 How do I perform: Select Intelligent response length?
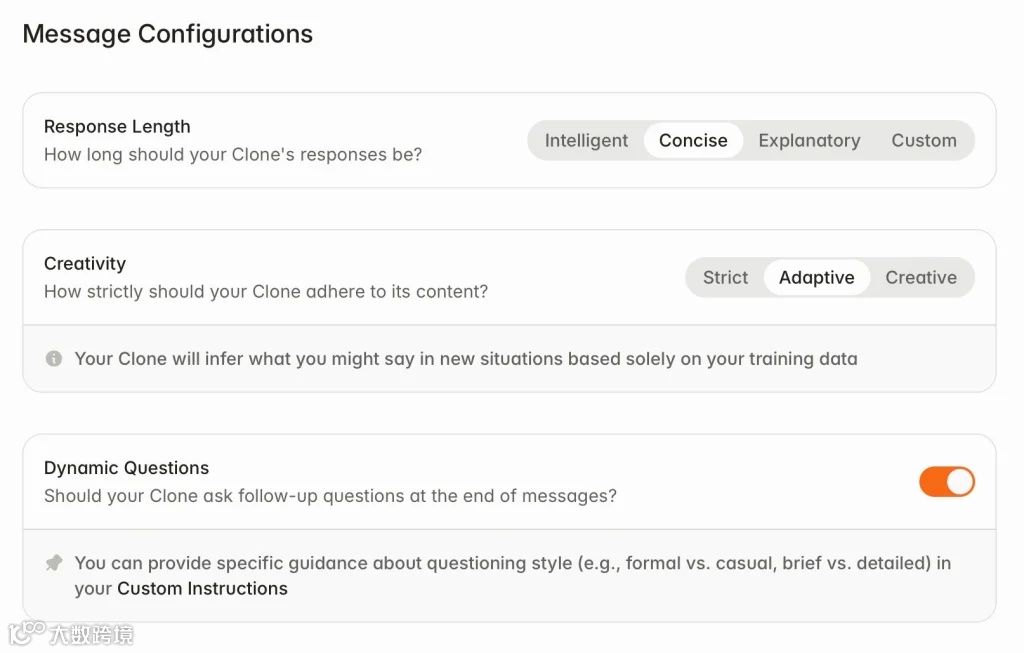click(586, 141)
